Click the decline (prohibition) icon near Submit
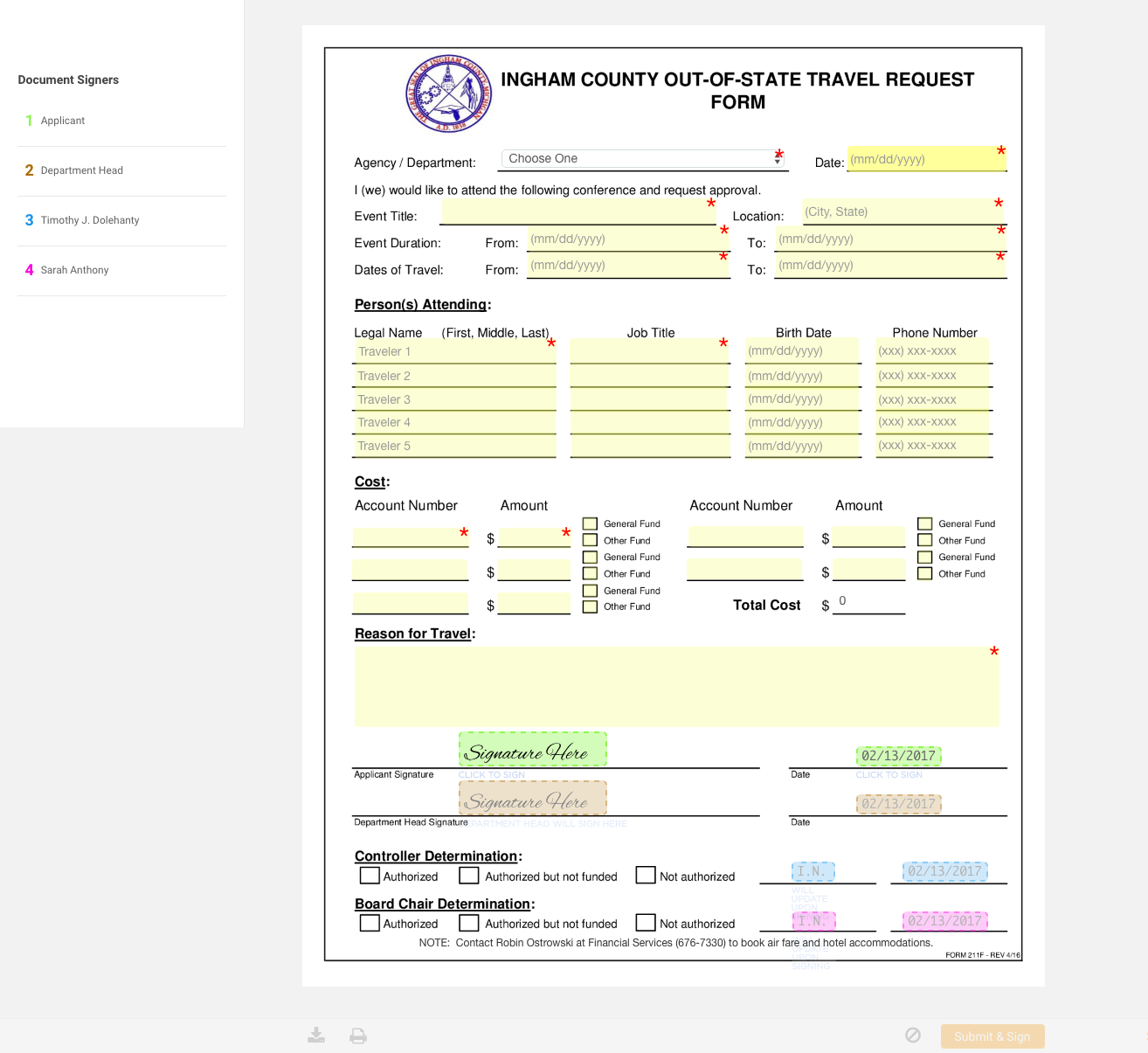 (x=913, y=1036)
